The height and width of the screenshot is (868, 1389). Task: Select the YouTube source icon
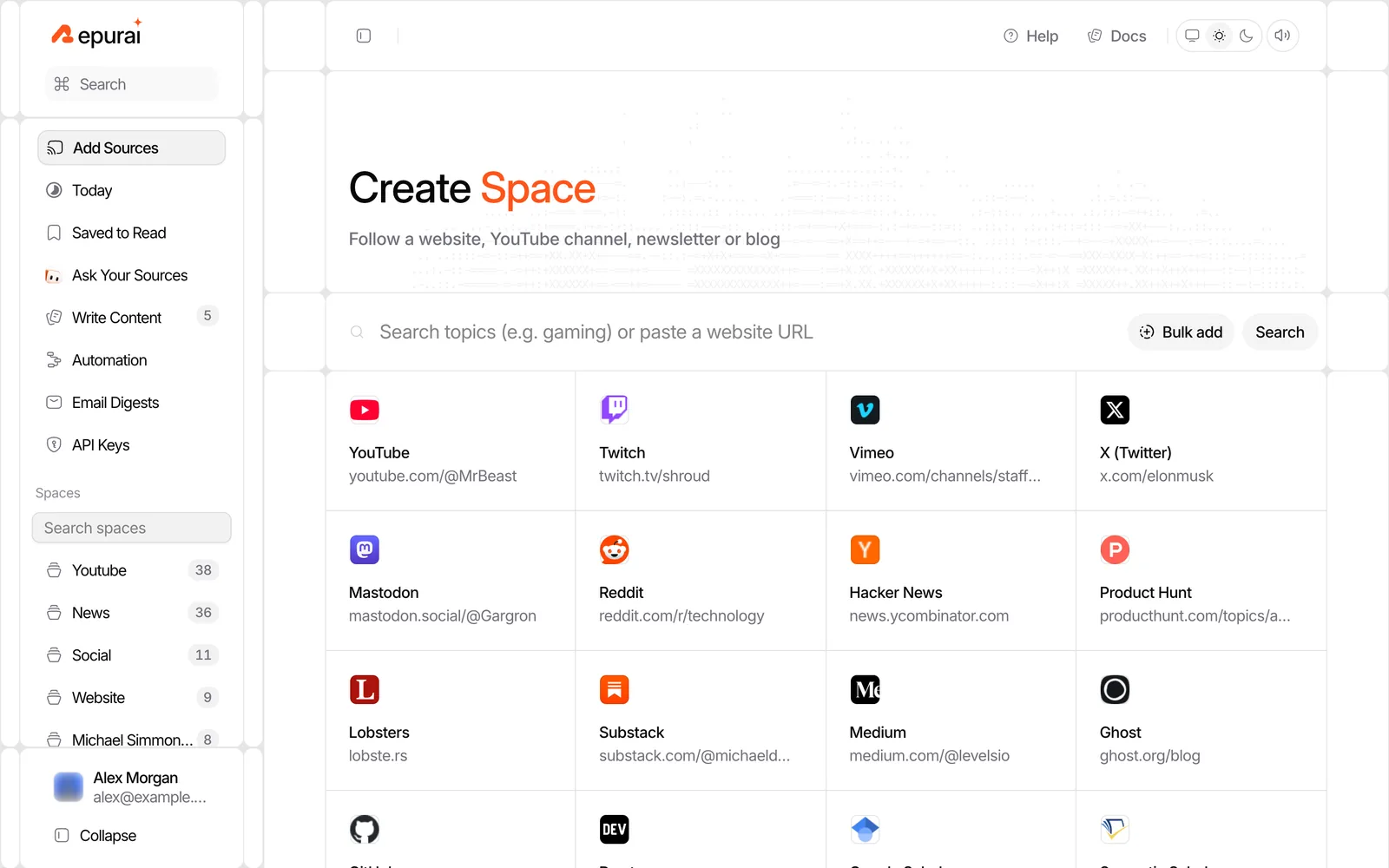pyautogui.click(x=365, y=410)
